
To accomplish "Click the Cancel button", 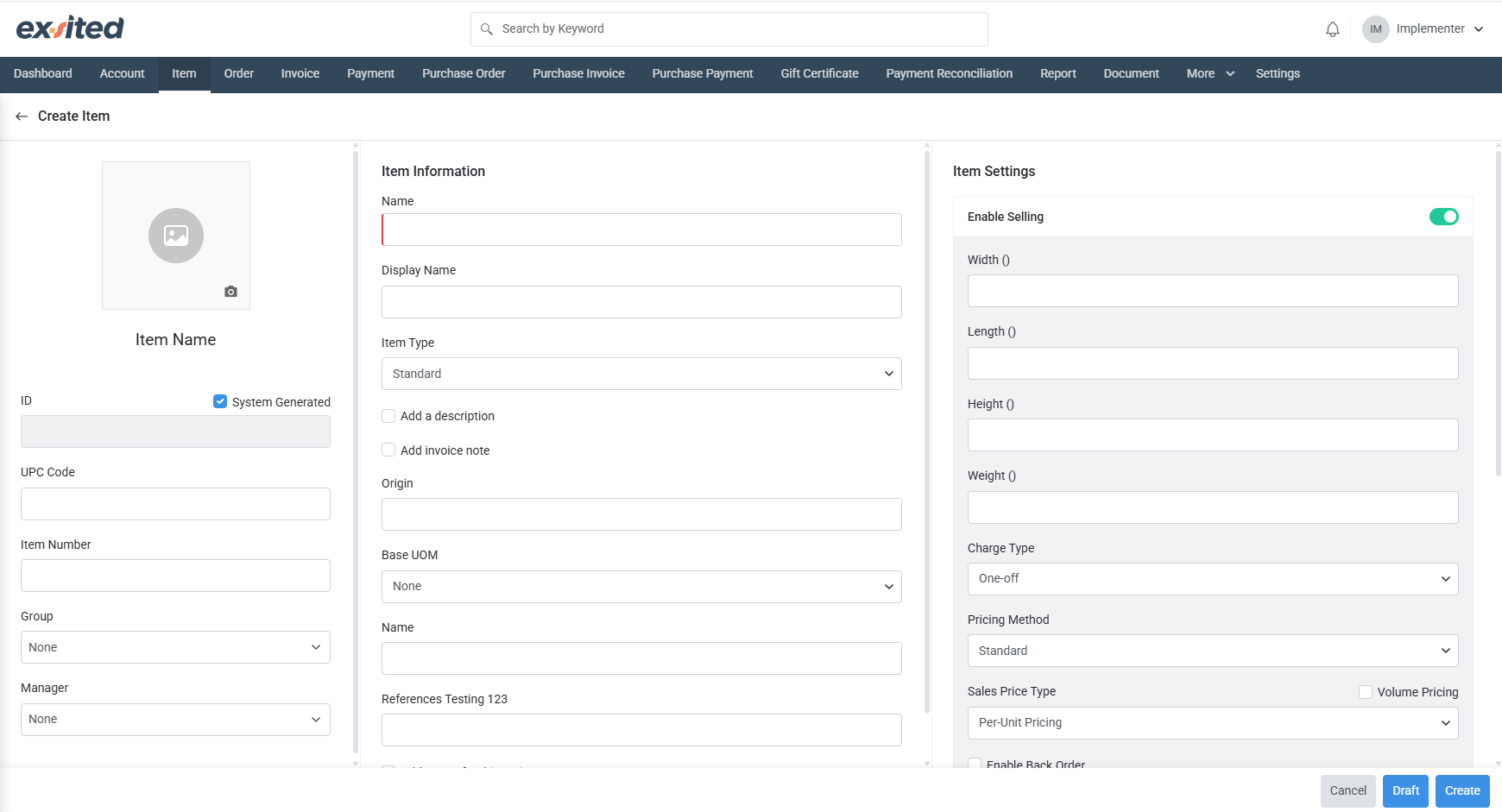I will click(x=1347, y=791).
